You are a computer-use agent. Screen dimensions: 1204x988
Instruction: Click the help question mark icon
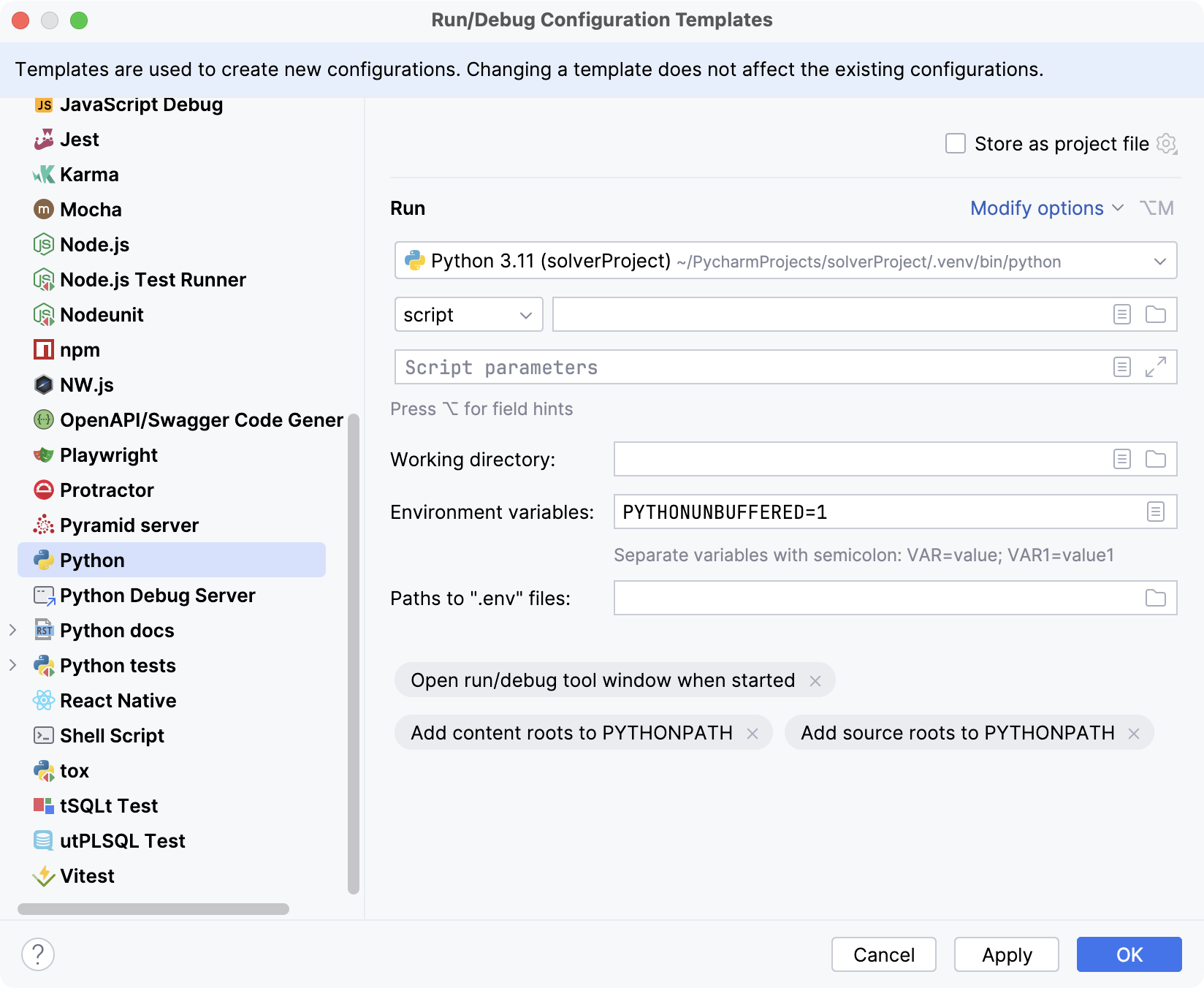38,954
